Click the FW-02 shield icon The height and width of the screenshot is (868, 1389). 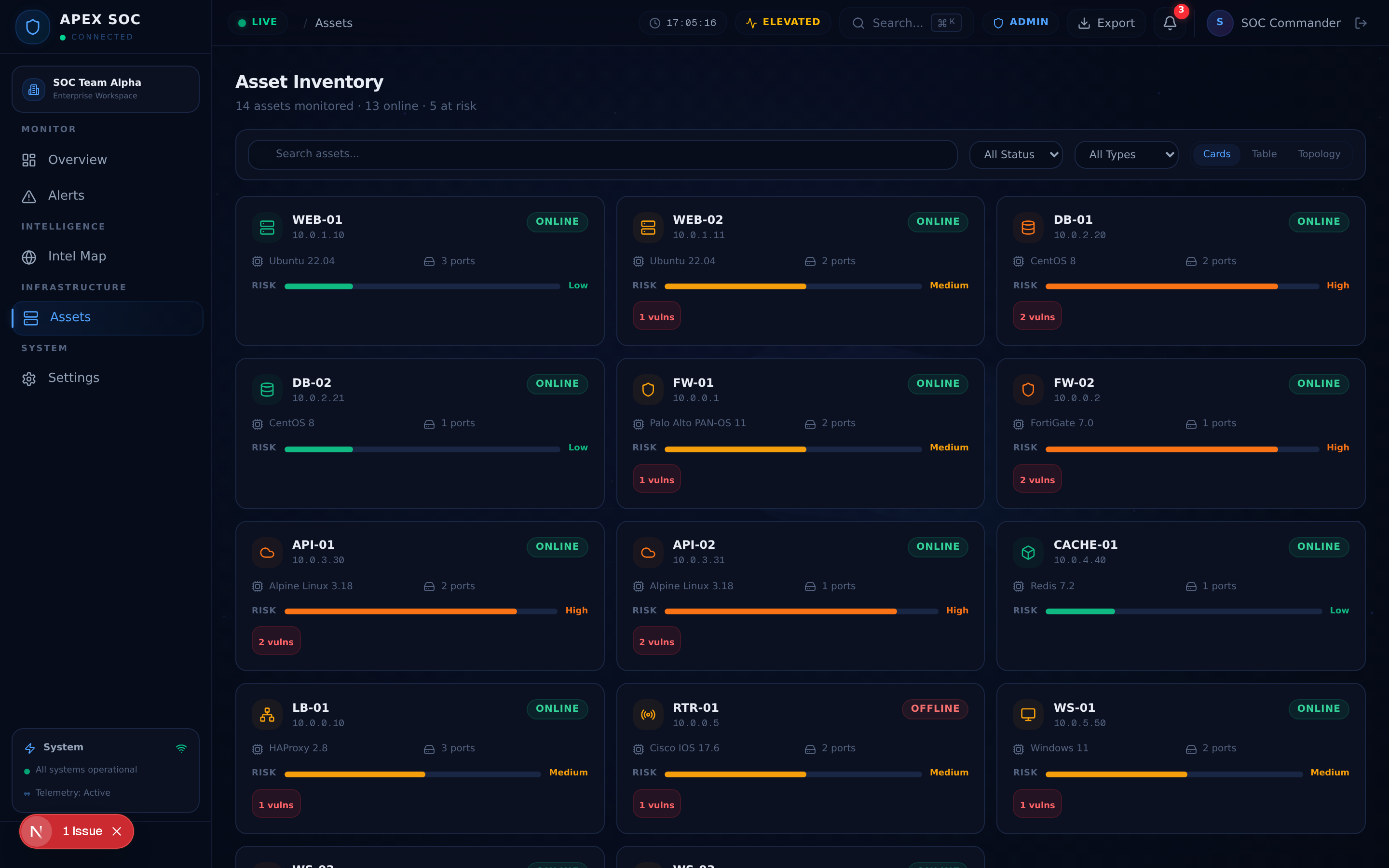pyautogui.click(x=1028, y=390)
